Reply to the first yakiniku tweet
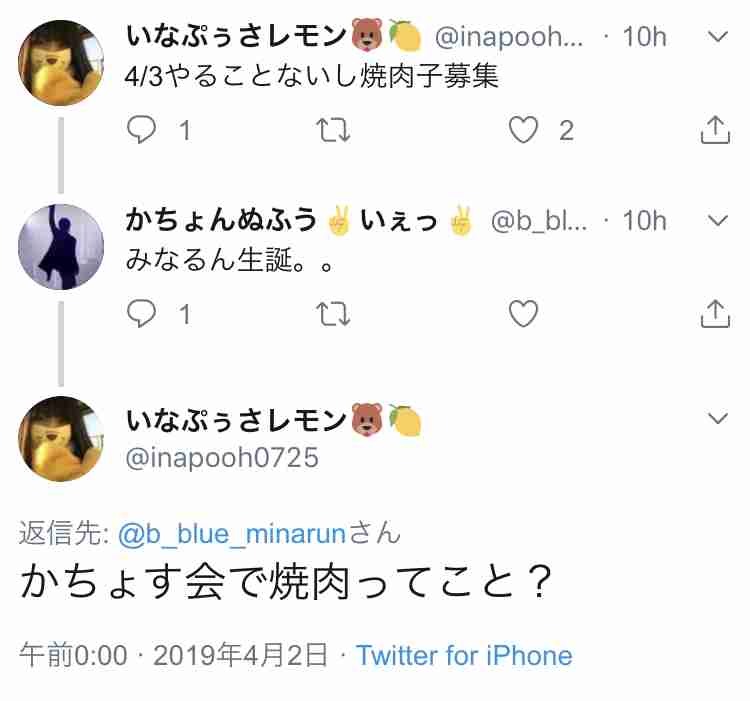Screen dimensions: 750x701 click(x=144, y=130)
